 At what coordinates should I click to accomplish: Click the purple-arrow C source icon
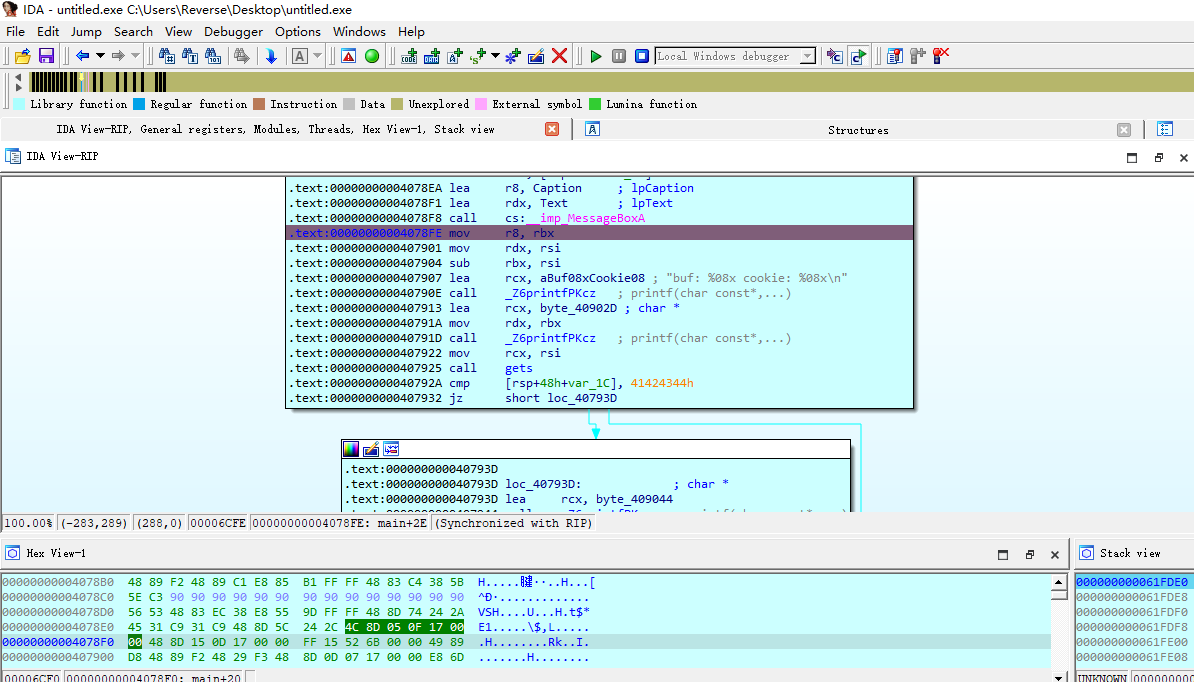pos(835,56)
